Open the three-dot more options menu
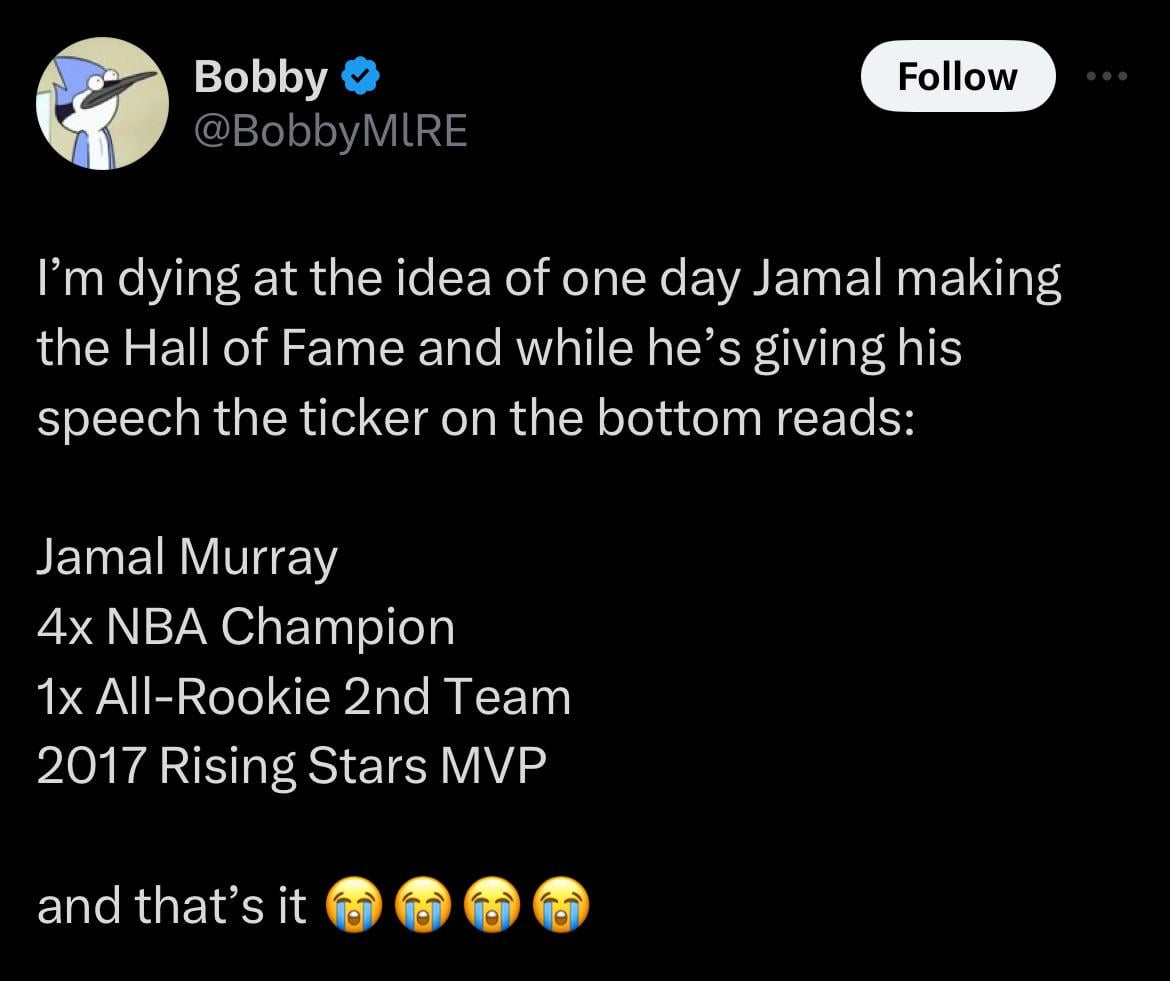 point(1108,76)
